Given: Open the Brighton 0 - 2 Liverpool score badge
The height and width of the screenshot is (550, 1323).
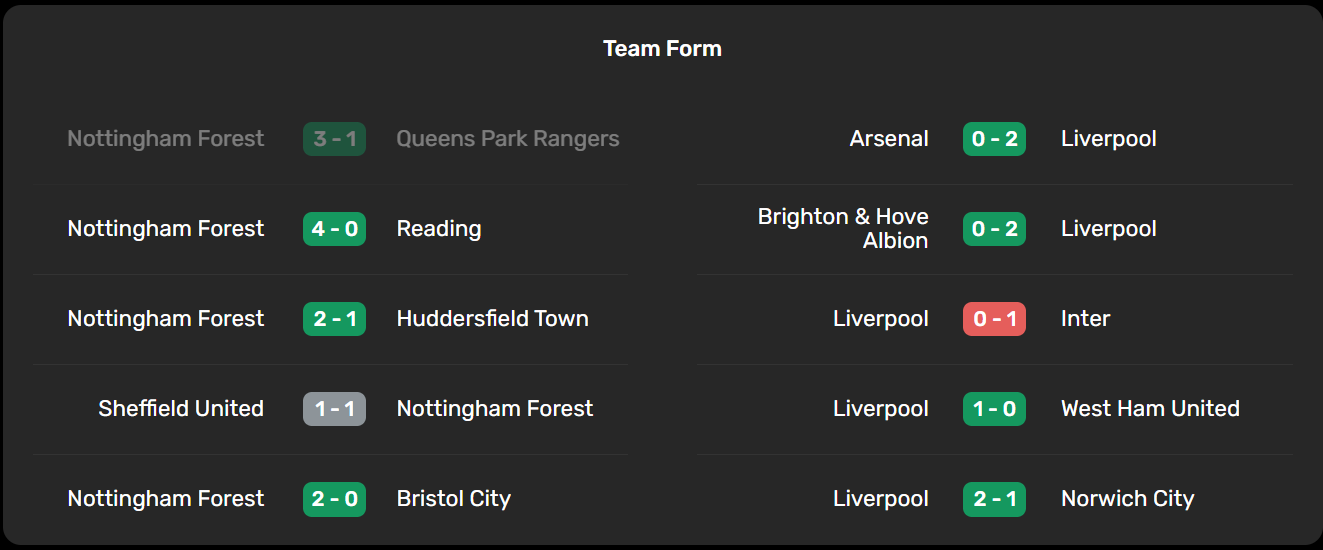Looking at the screenshot, I should [x=994, y=229].
